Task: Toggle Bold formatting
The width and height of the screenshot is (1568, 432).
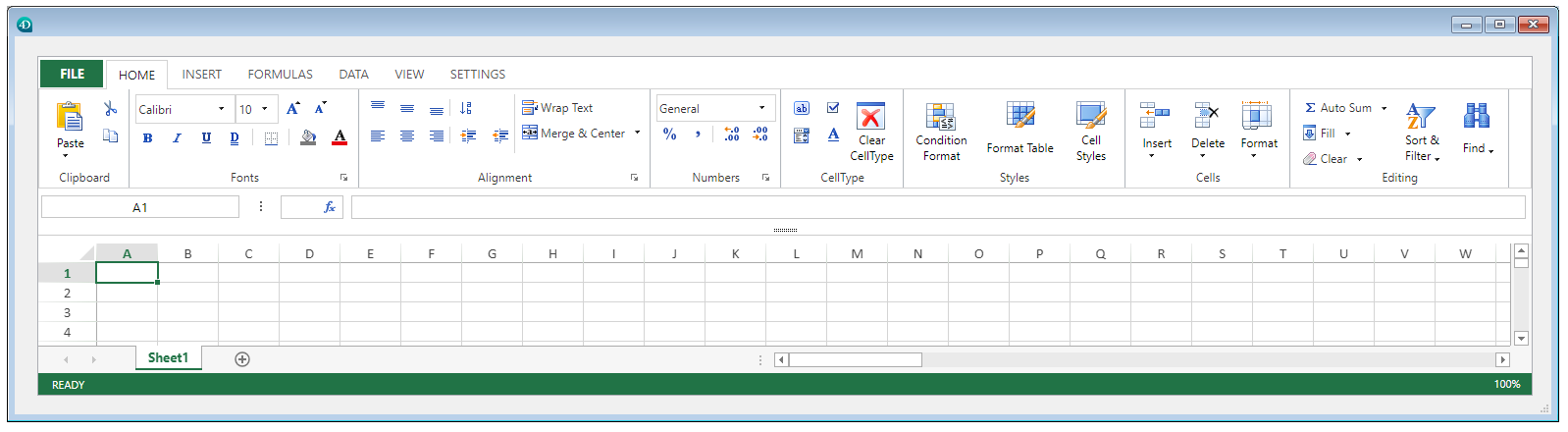Action: click(x=147, y=138)
